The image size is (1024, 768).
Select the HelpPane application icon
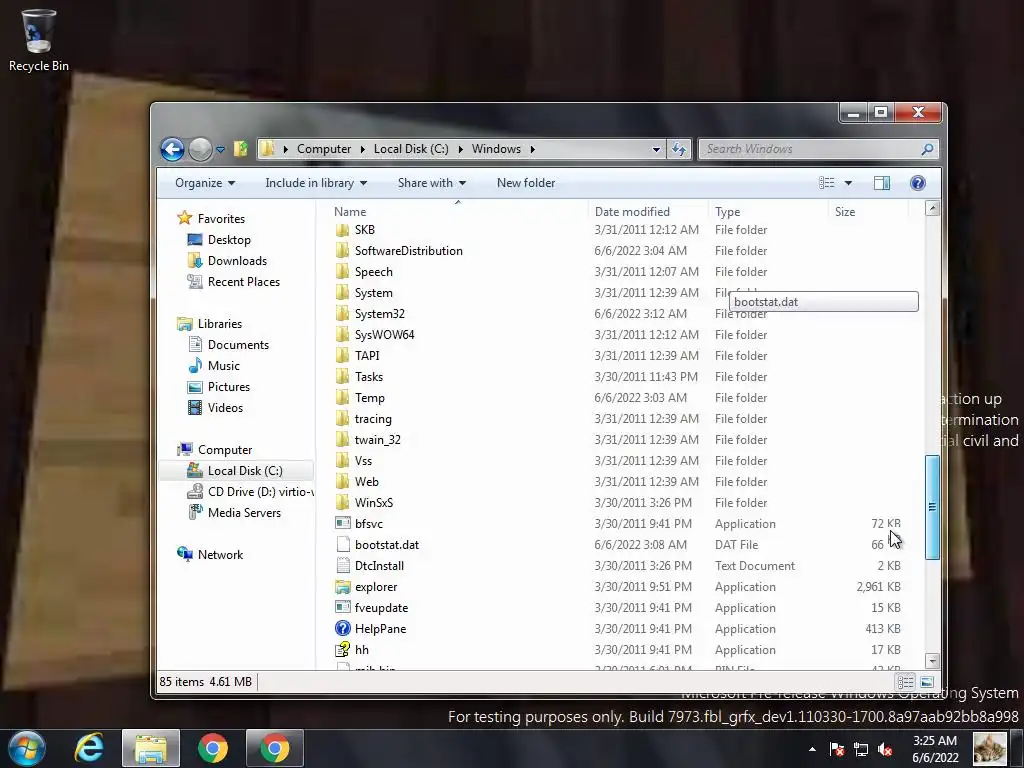[342, 628]
